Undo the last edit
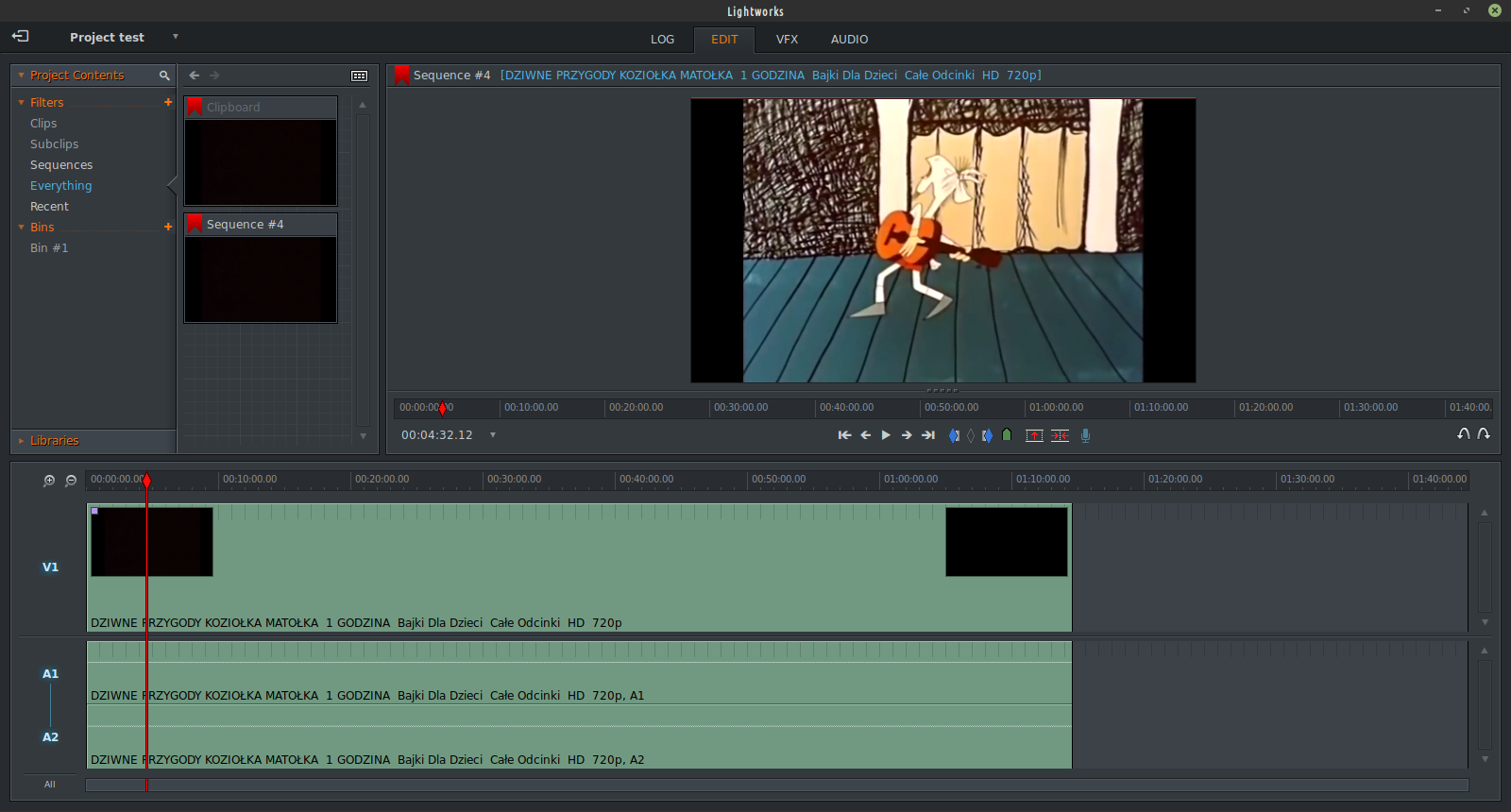1511x812 pixels. (x=1463, y=433)
